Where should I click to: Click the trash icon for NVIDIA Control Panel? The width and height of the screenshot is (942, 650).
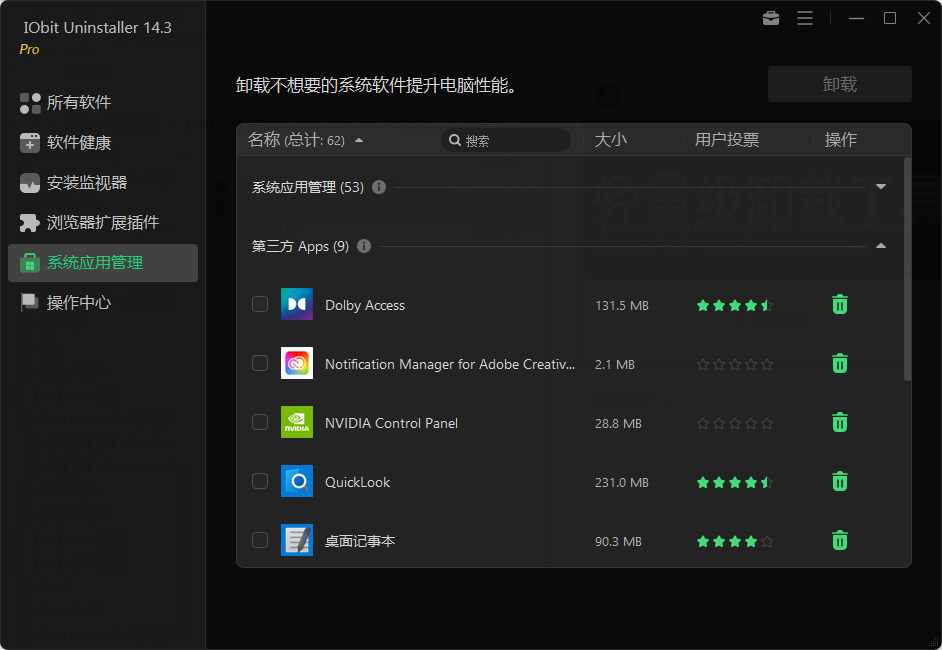[x=840, y=422]
